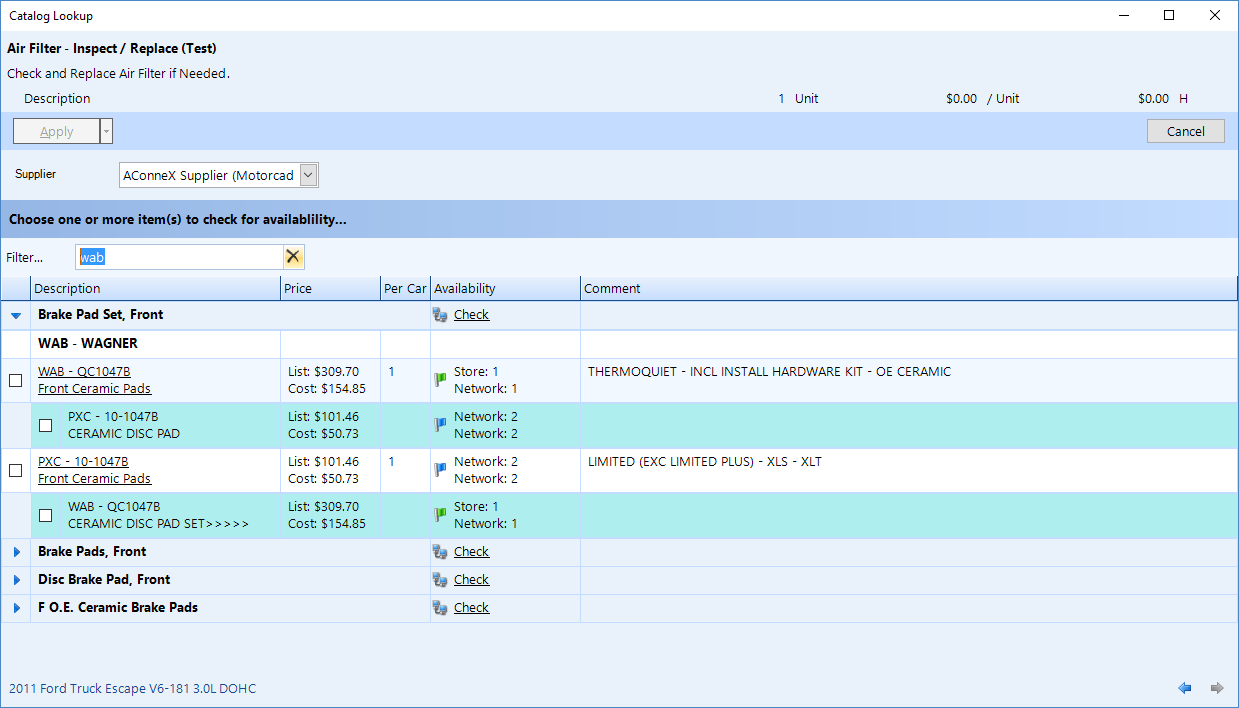The width and height of the screenshot is (1239, 708).
Task: Click the H indicator next to $0.00 total
Action: 1184,99
